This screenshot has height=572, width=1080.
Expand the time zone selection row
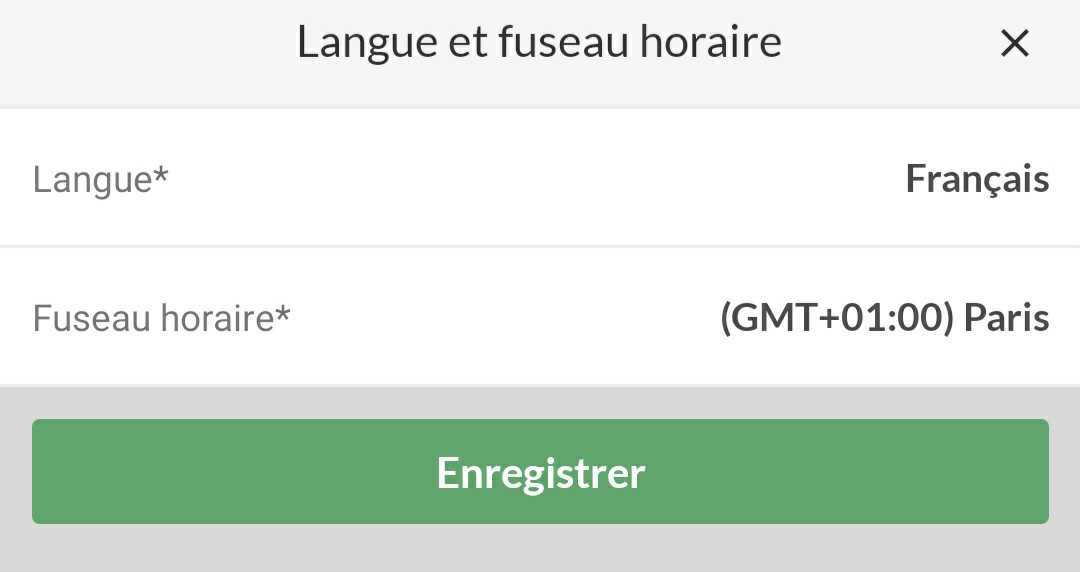(540, 318)
